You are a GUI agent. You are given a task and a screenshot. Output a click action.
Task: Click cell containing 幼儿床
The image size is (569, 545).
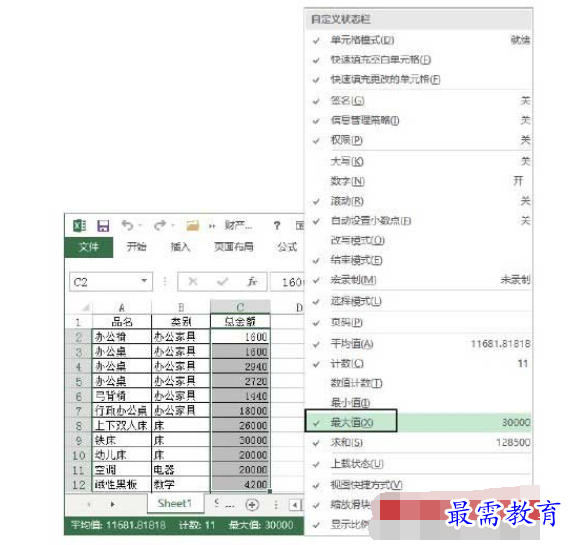click(x=122, y=455)
